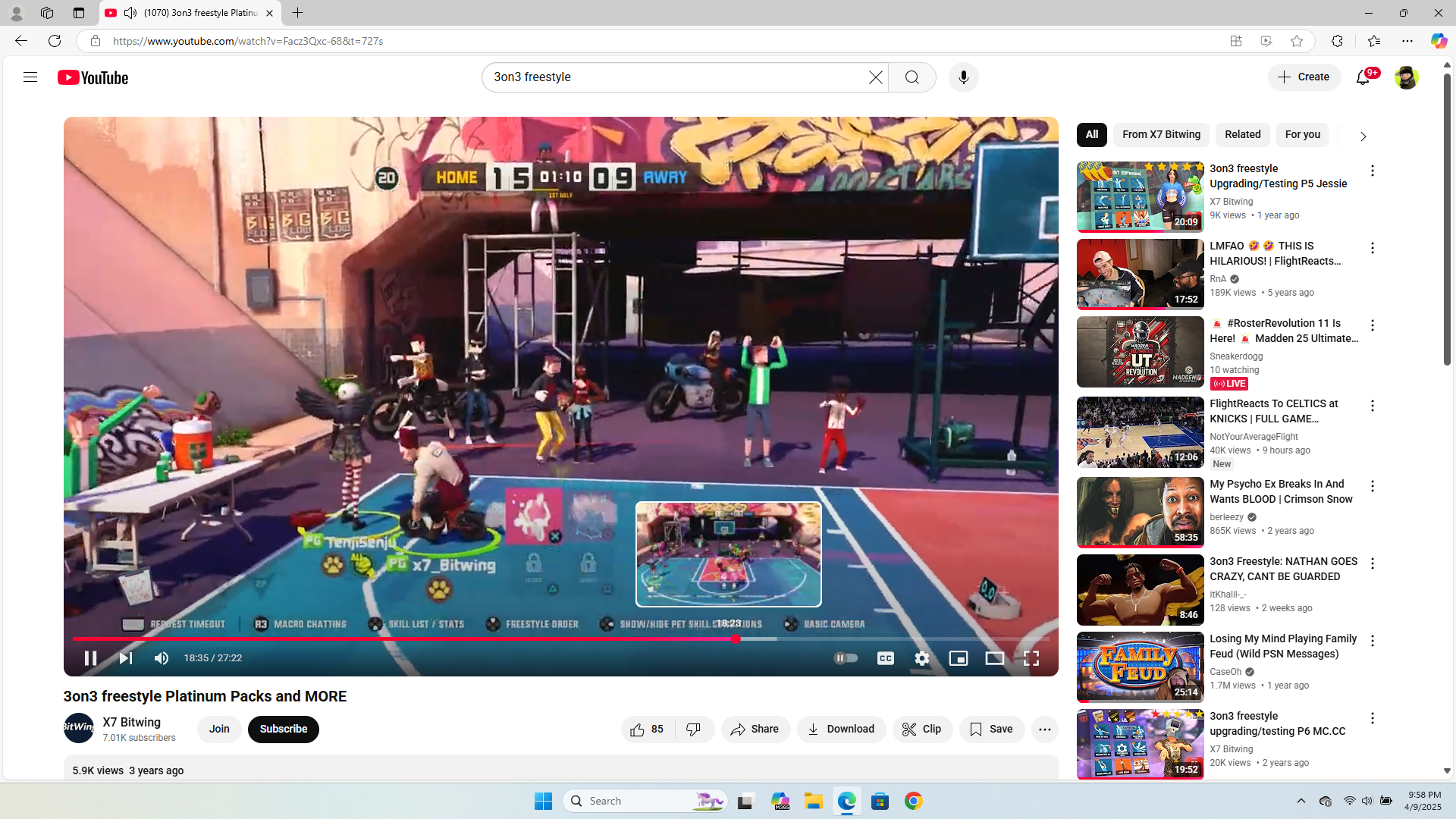The width and height of the screenshot is (1456, 819).
Task: Mute the video player volume
Action: click(x=162, y=658)
